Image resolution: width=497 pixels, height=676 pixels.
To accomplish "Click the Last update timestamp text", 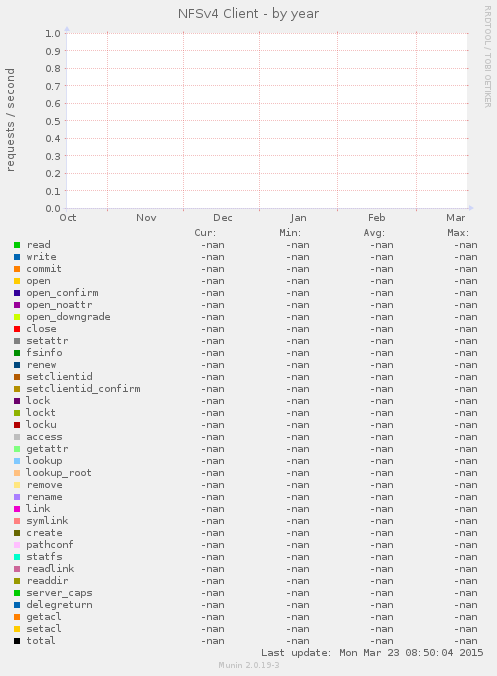I will pyautogui.click(x=372, y=653).
